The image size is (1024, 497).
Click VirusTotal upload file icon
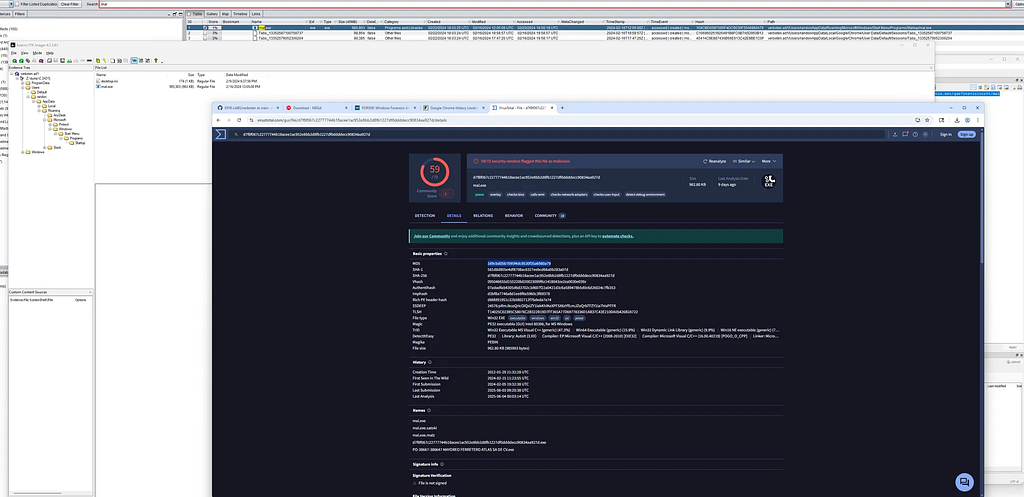click(895, 135)
